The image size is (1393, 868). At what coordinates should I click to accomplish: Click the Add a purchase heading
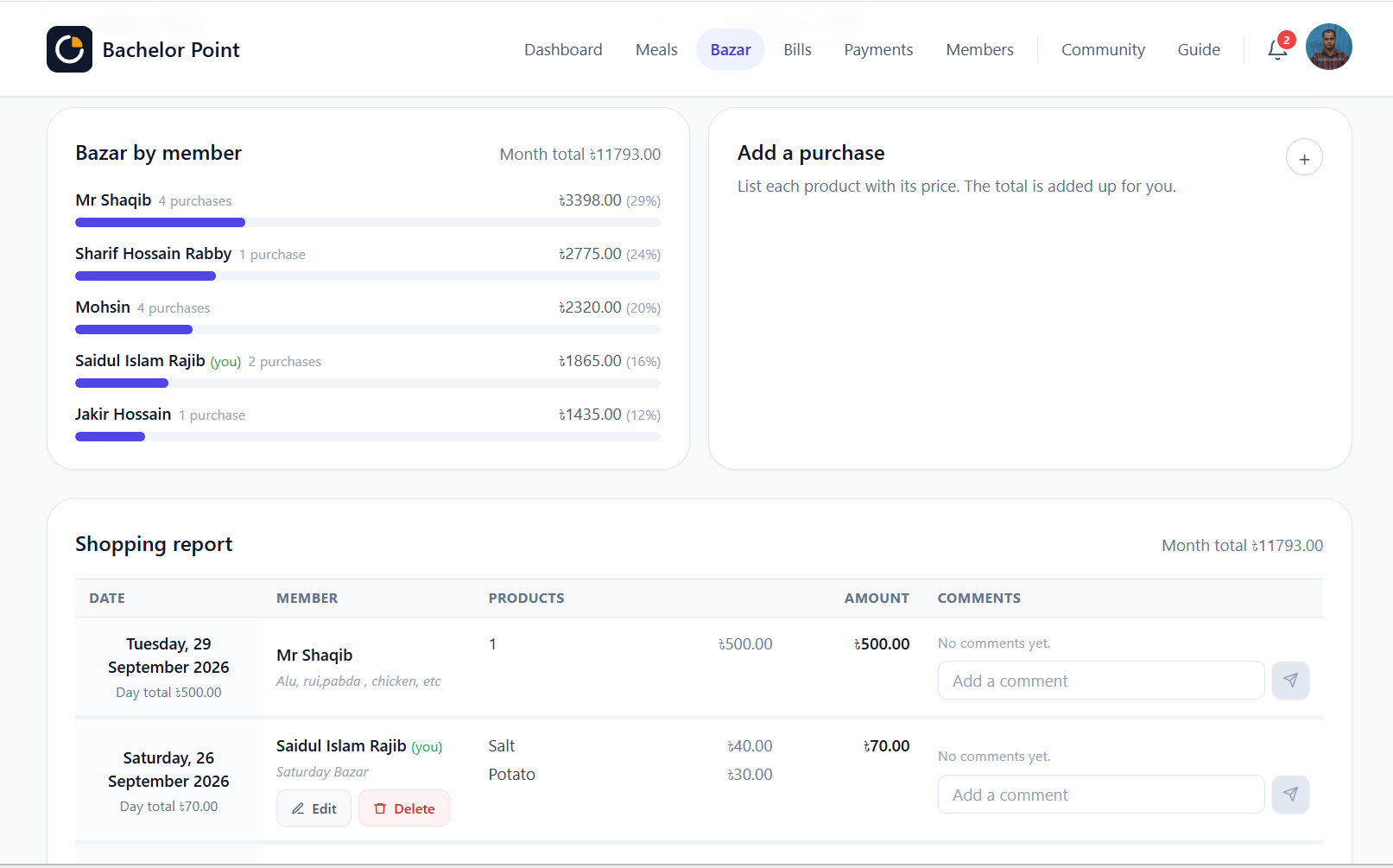click(811, 153)
